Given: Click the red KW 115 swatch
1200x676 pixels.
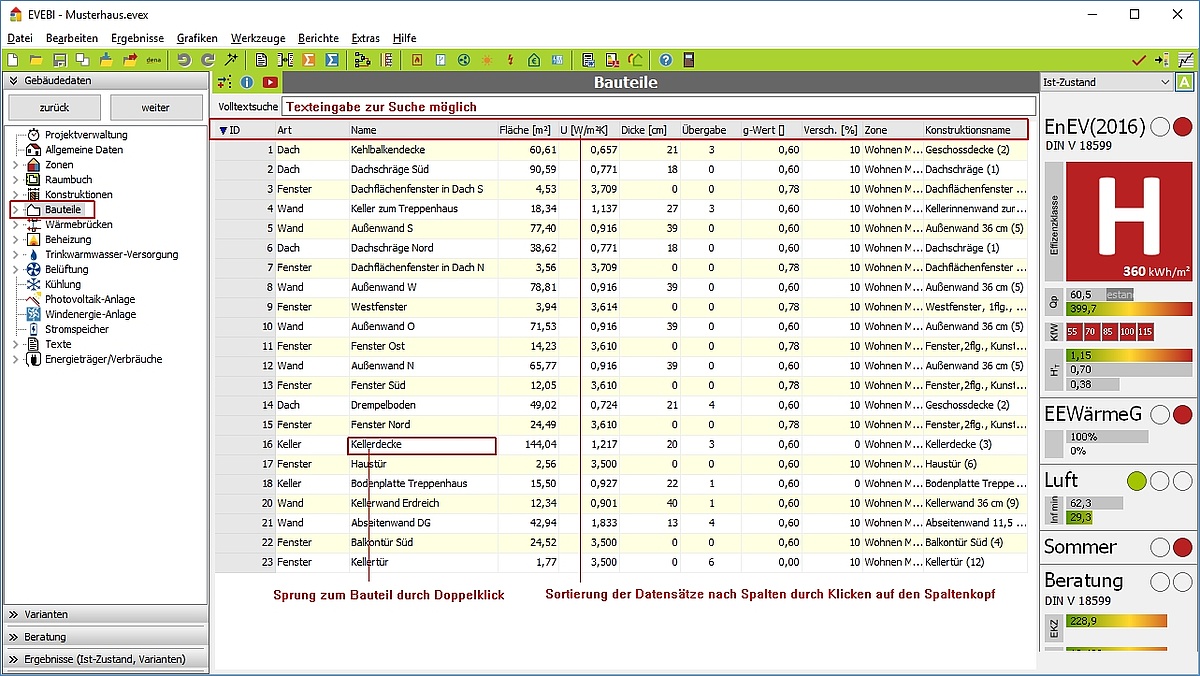Looking at the screenshot, I should 1146,331.
